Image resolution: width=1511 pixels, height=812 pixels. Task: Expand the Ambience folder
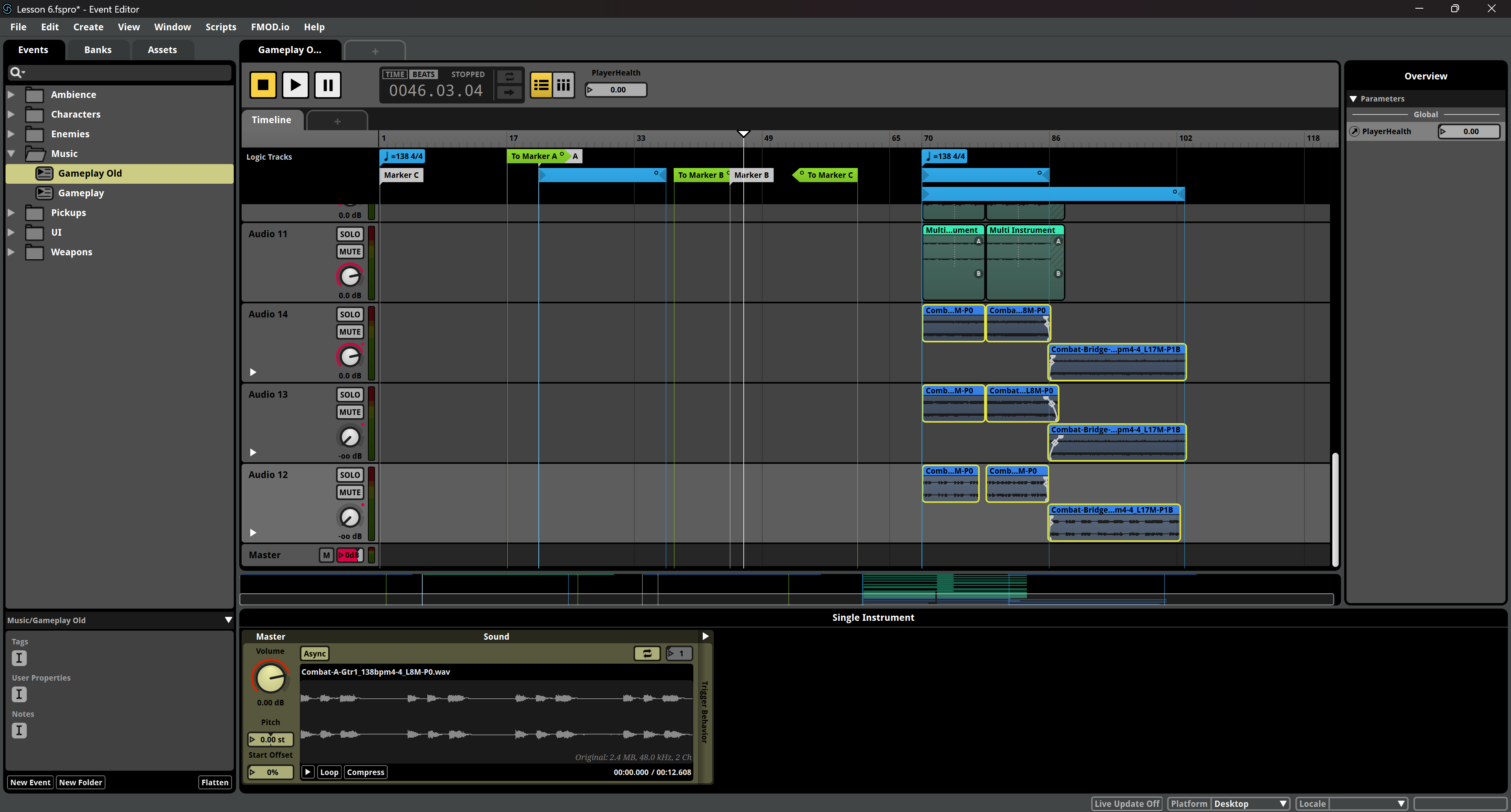(x=11, y=94)
